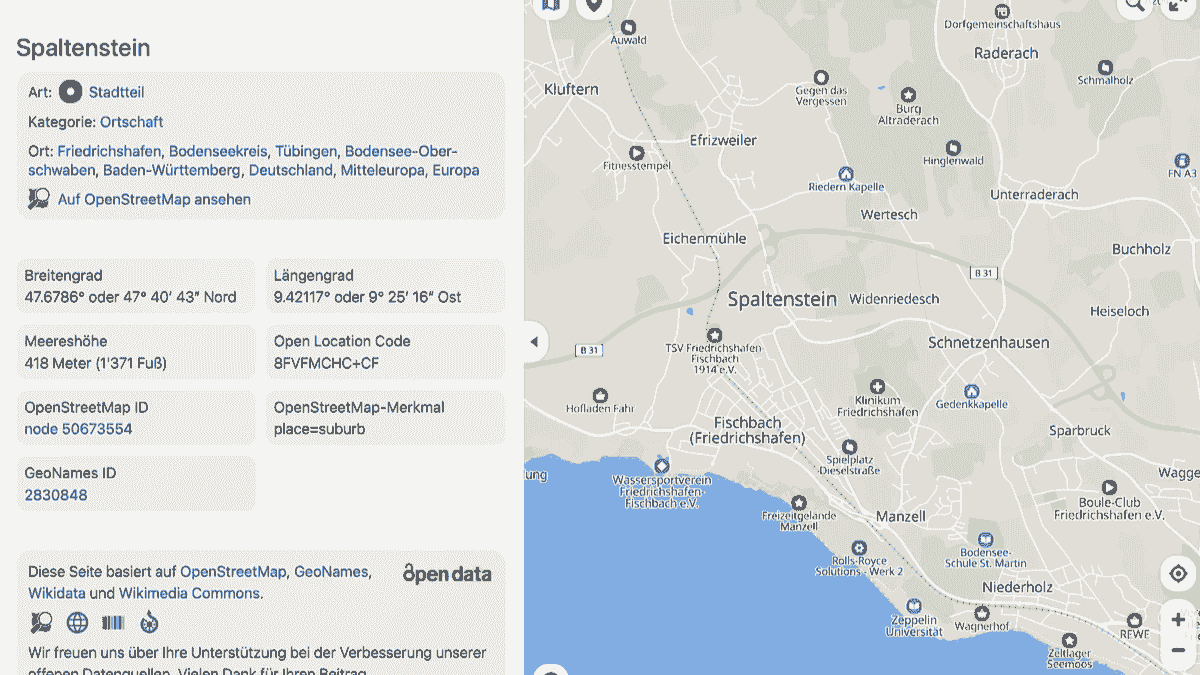The width and height of the screenshot is (1200, 675).
Task: Locate my position on the map
Action: [1178, 574]
